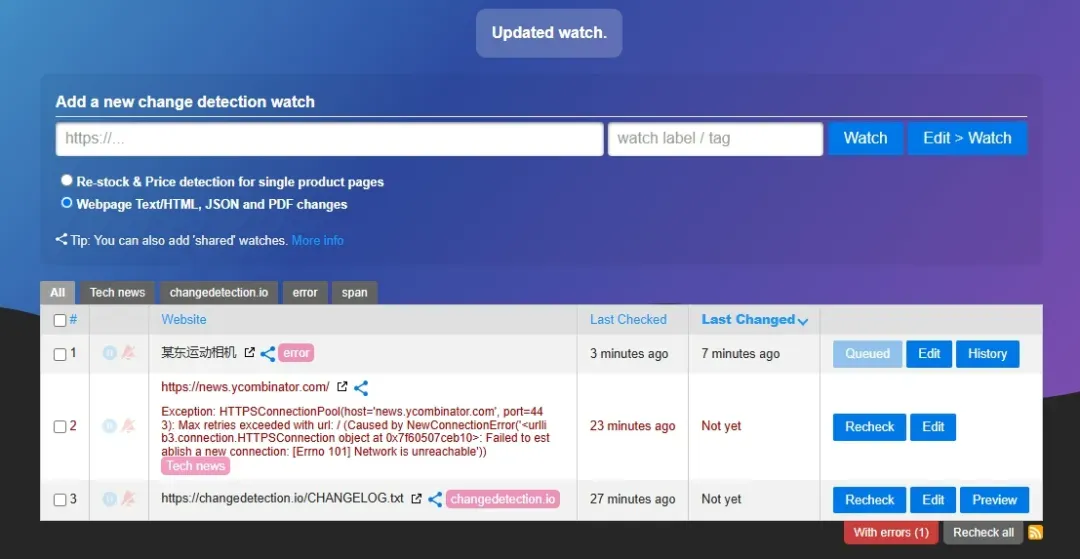Open History for the 某东运动相机 watch

[987, 354]
